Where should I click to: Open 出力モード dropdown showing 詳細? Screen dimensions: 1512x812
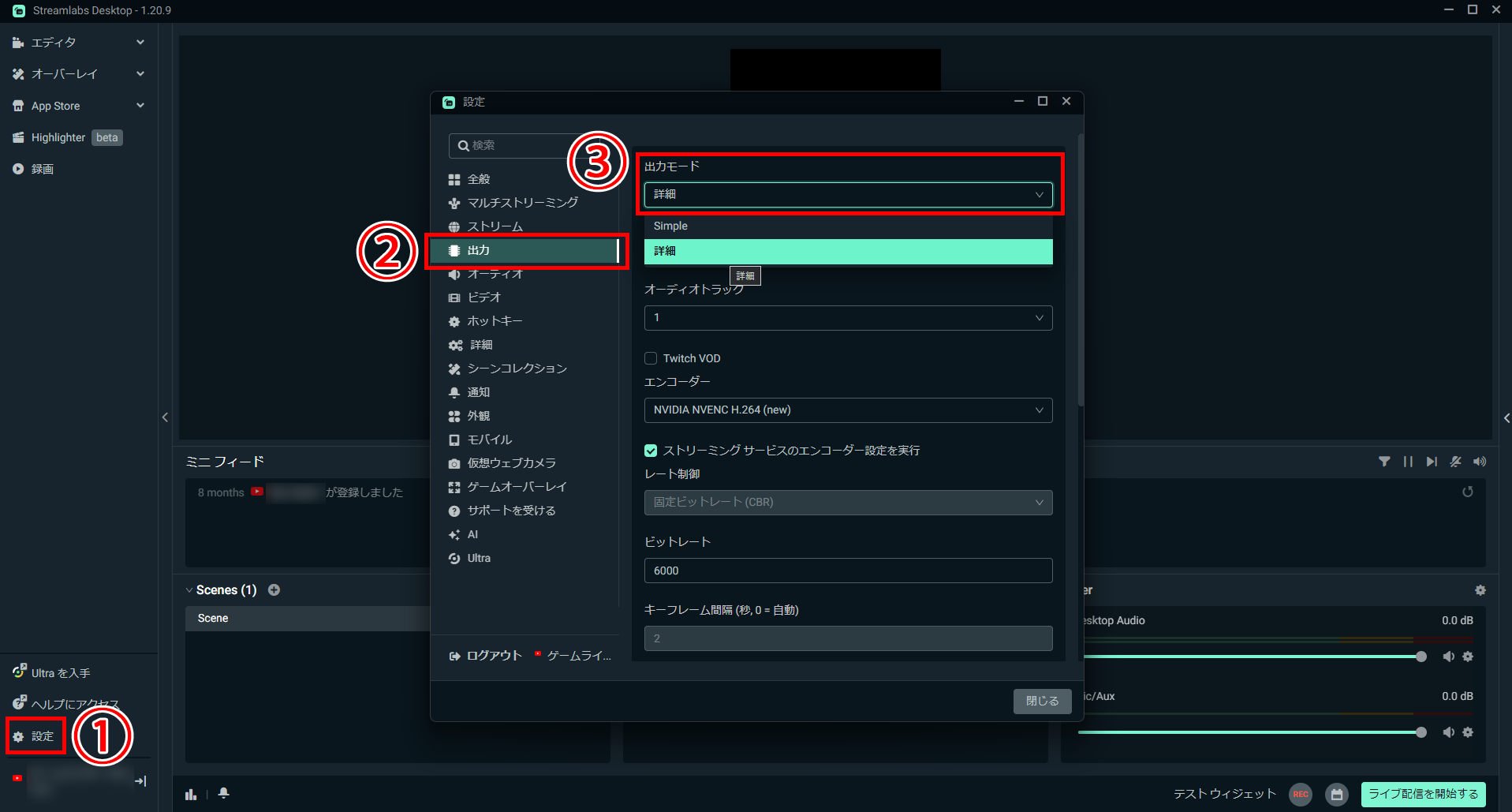[x=848, y=194]
